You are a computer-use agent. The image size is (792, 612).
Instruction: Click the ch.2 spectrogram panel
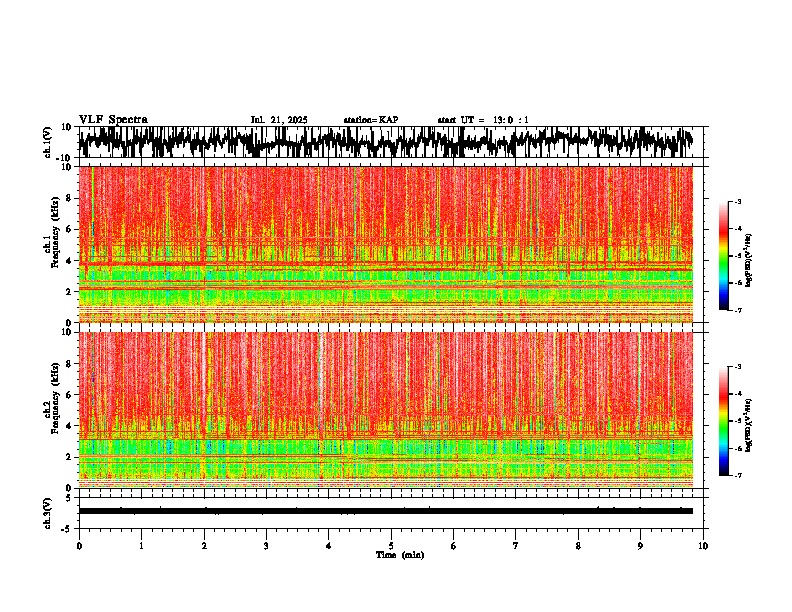tap(385, 410)
